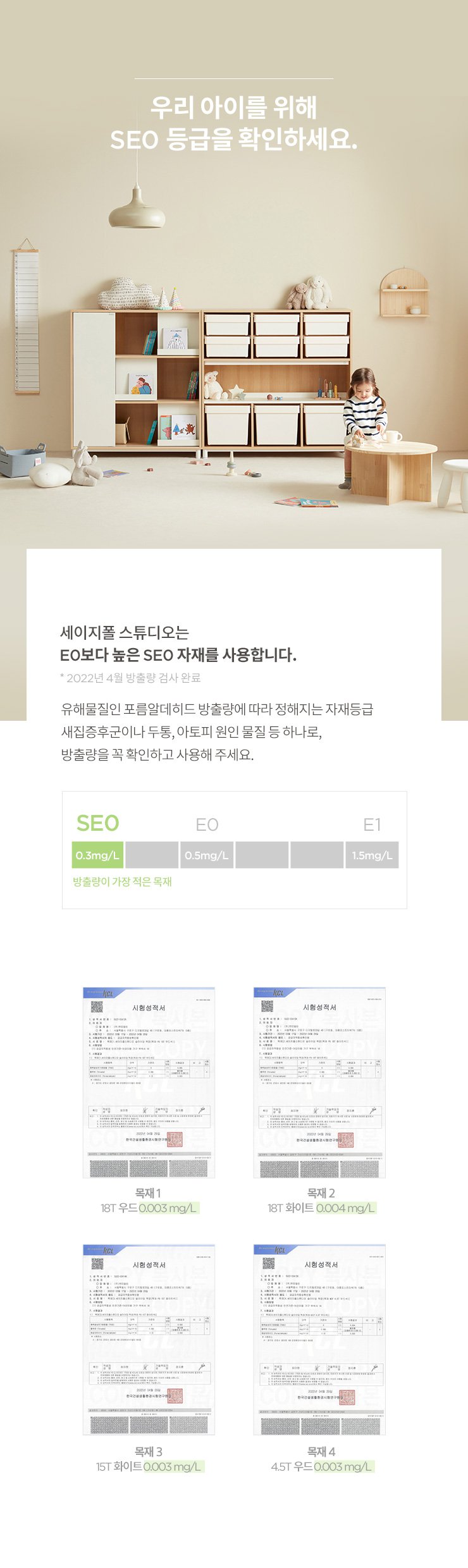Image resolution: width=468 pixels, height=1568 pixels.
Task: Click the 18T 우드 0.003 mg/L caption
Action: [149, 1208]
